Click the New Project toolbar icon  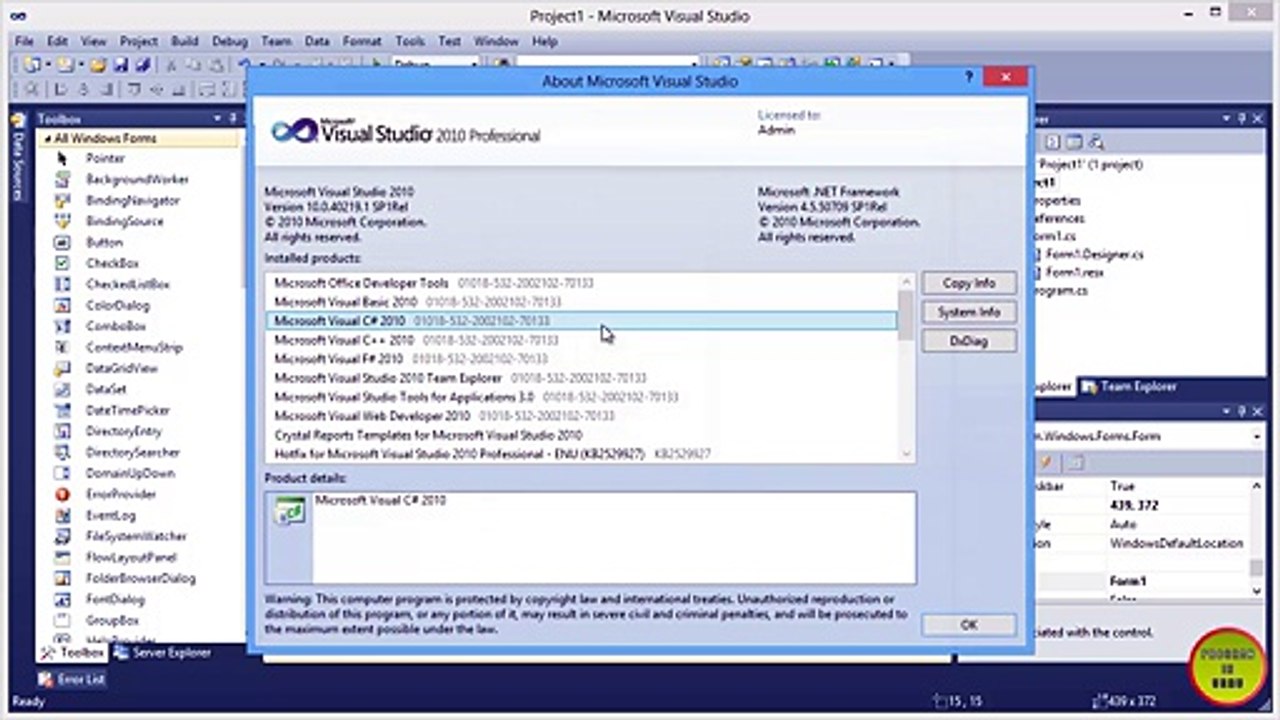[31, 65]
